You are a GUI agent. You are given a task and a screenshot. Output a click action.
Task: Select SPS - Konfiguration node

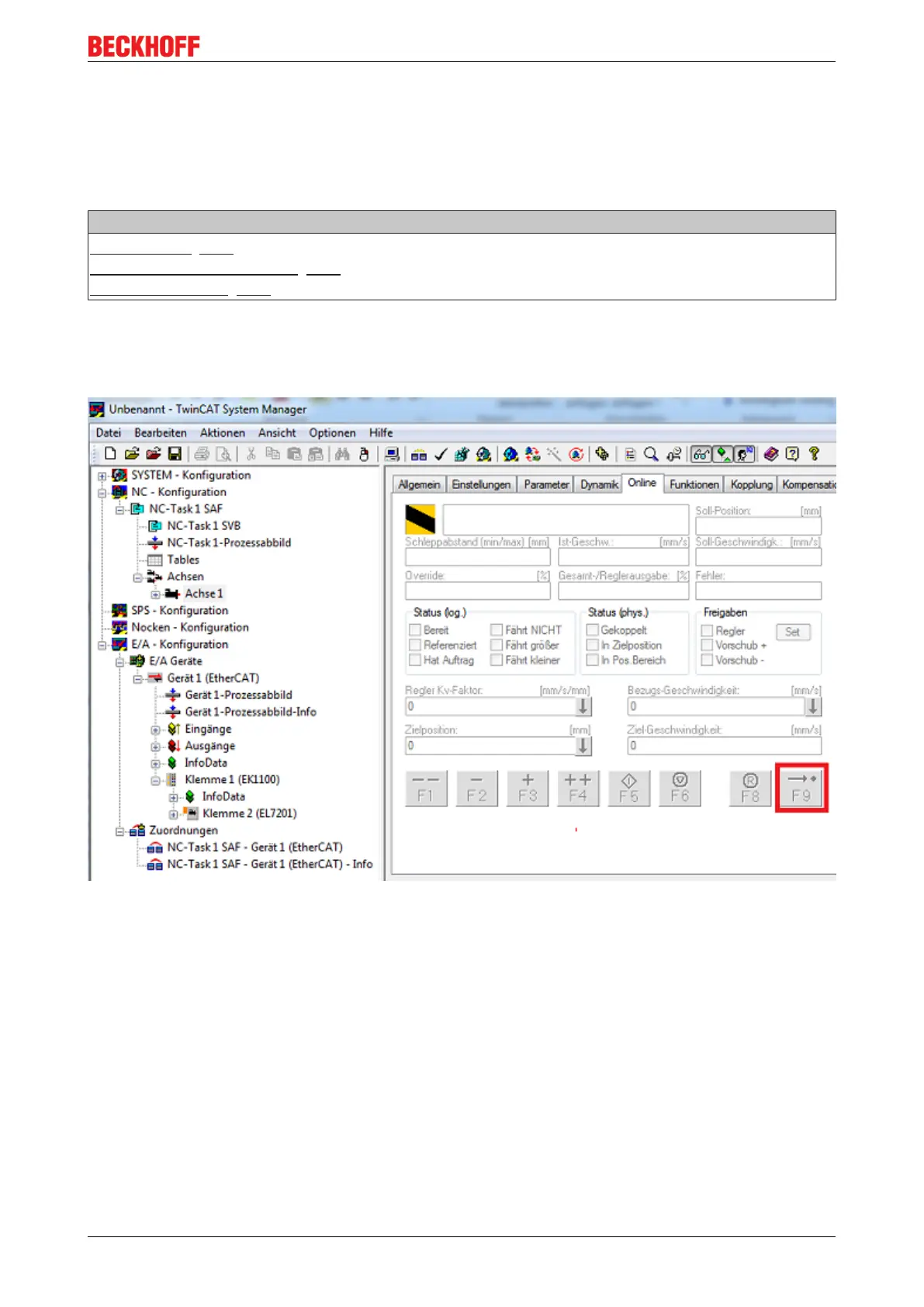(179, 610)
